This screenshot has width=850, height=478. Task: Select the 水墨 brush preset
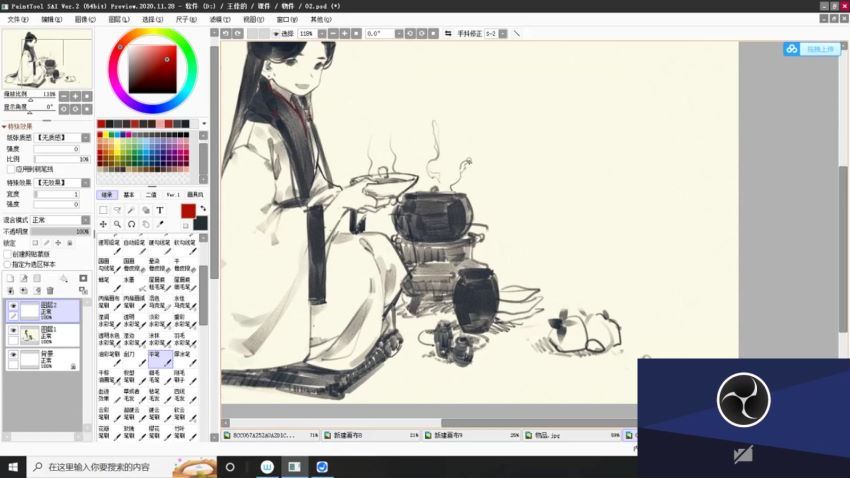(x=135, y=284)
